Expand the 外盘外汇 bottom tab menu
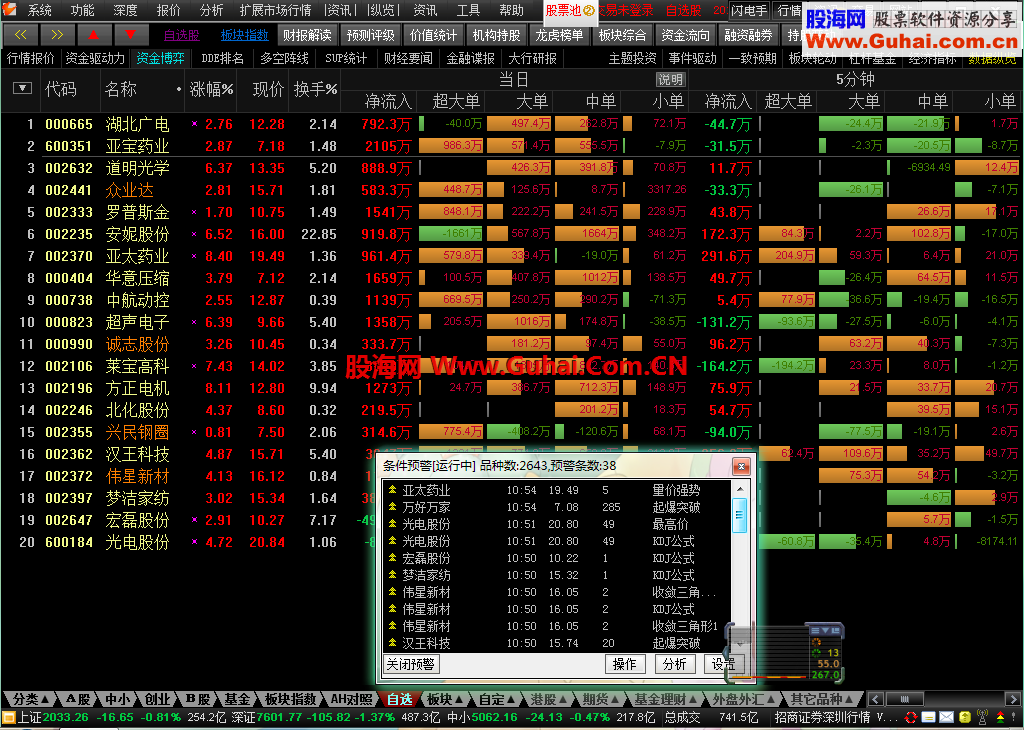This screenshot has height=730, width=1024. pyautogui.click(x=743, y=699)
